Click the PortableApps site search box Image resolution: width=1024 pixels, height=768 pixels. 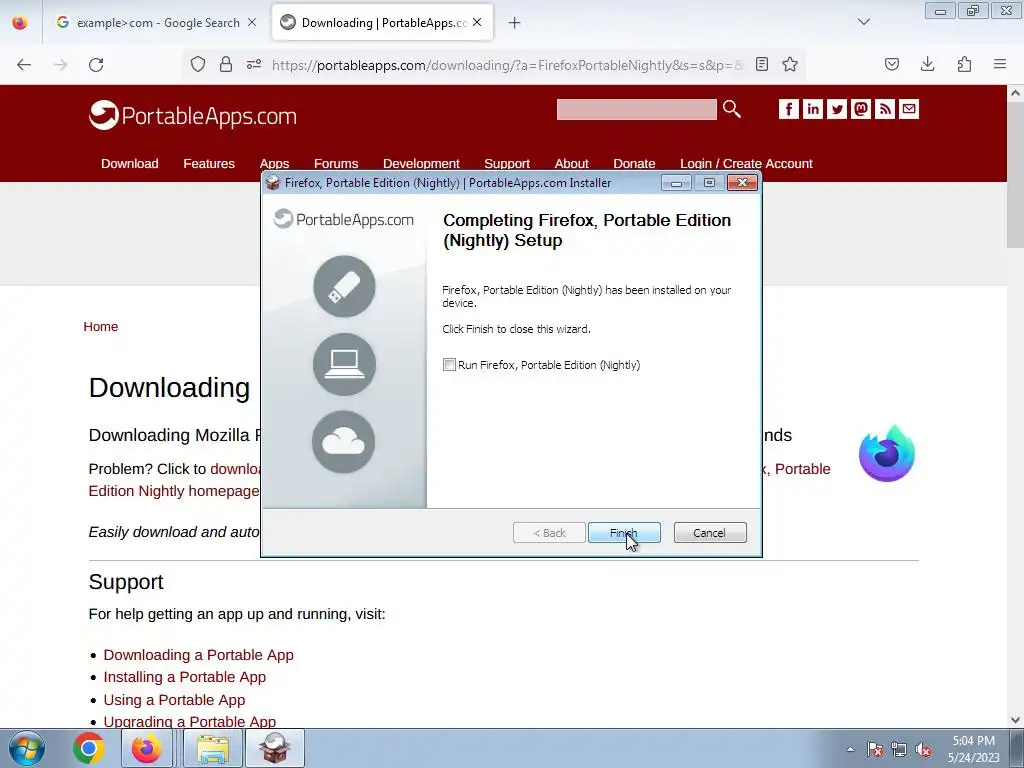point(637,109)
